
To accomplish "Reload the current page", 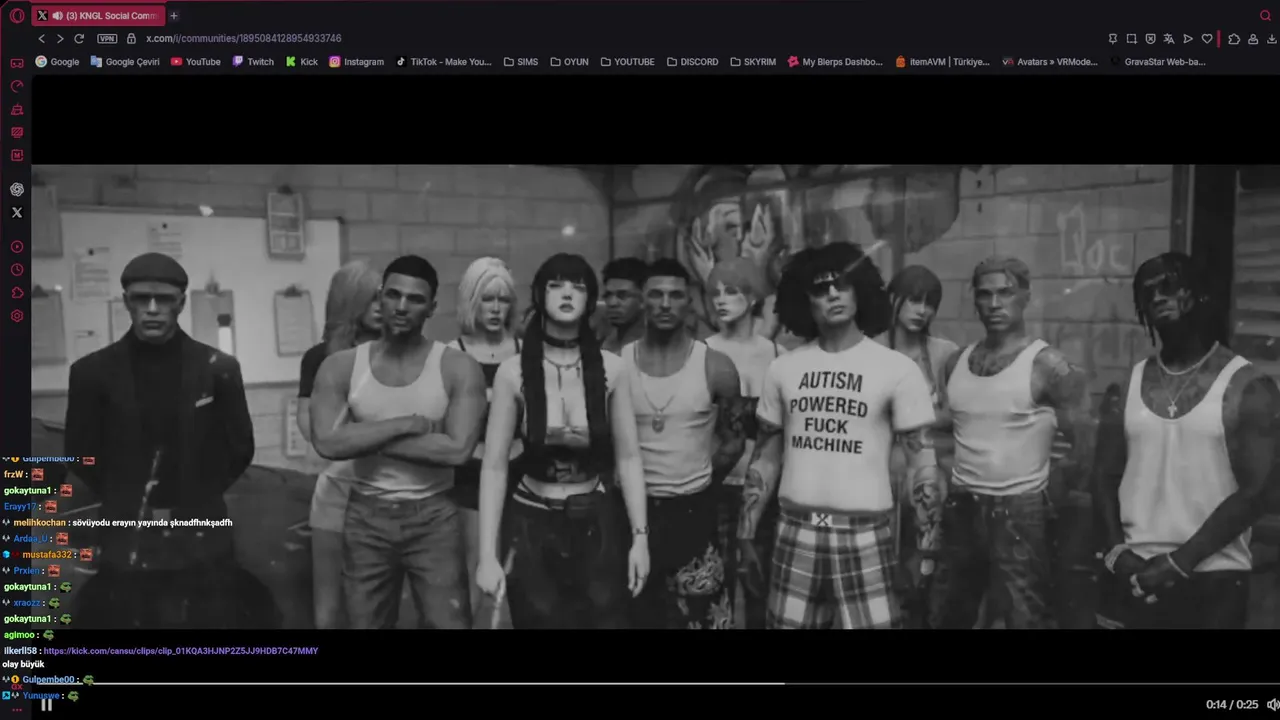I will 79,38.
